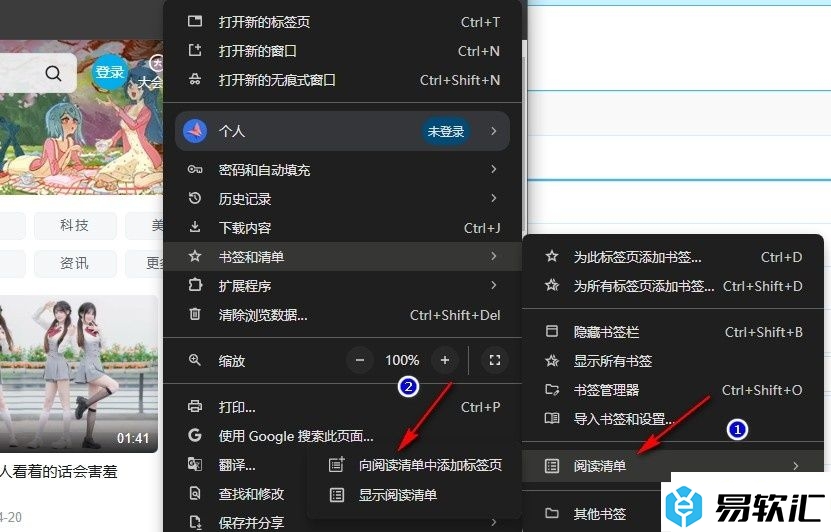
Task: Expand the 密码和自动填充 submenu arrow
Action: [493, 169]
